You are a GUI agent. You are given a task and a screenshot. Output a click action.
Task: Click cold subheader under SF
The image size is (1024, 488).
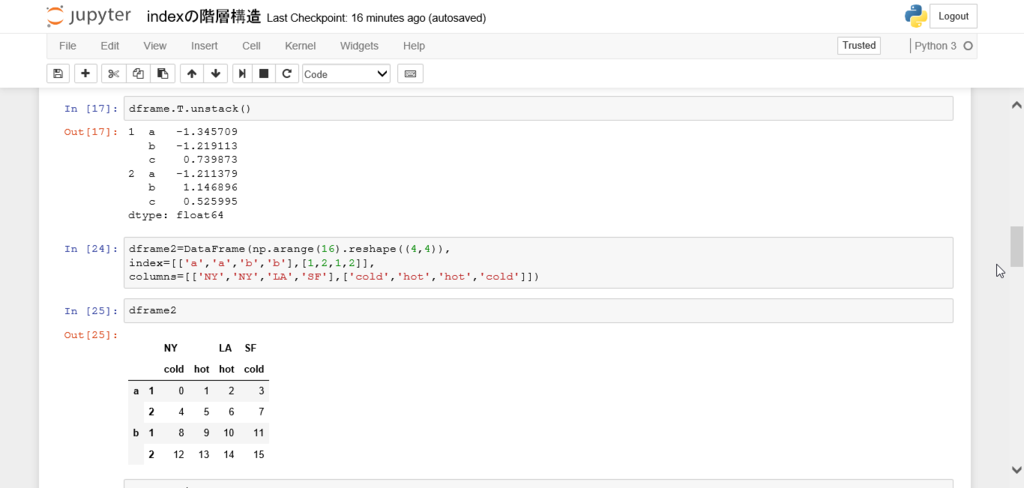(254, 369)
